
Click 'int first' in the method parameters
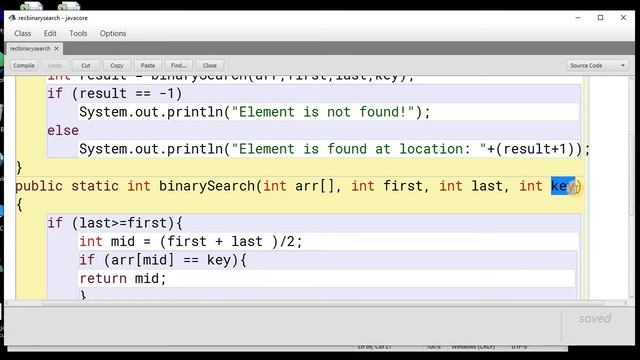pos(387,186)
